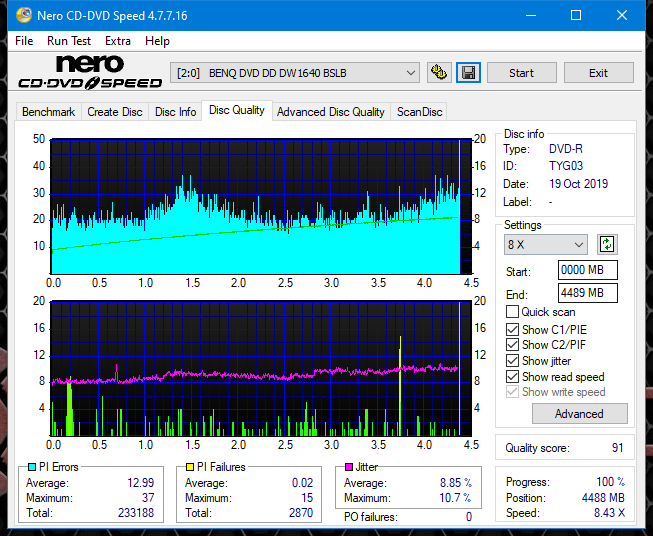Click PI Errors total 233188
The height and width of the screenshot is (536, 653).
click(x=136, y=513)
